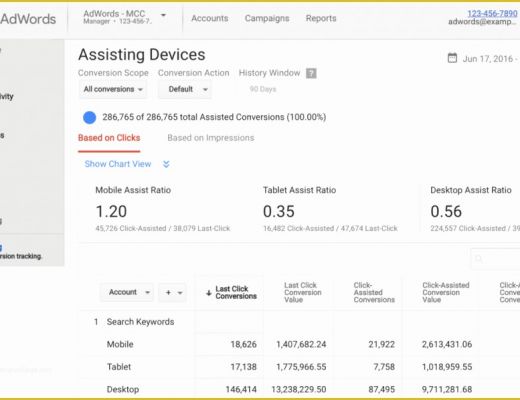Viewport: 520px width, 400px height.
Task: Open the Accounts menu
Action: coord(210,18)
